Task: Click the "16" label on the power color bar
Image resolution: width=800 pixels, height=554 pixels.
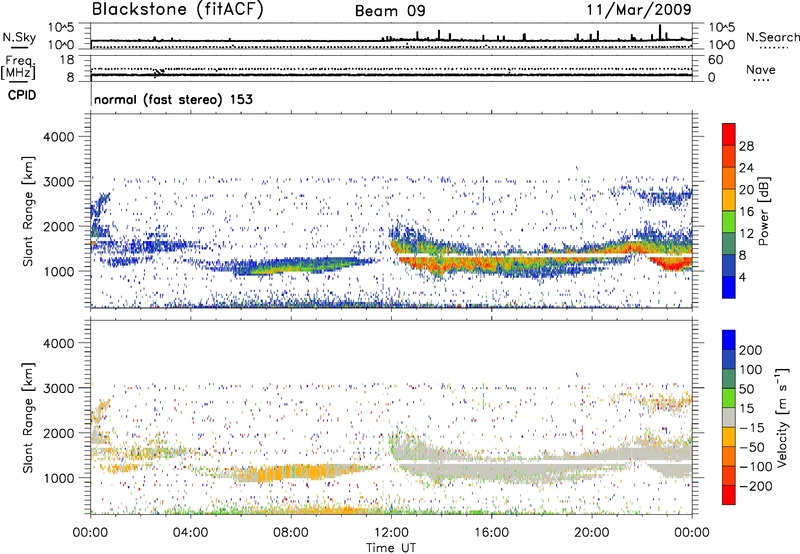Action: tap(746, 212)
